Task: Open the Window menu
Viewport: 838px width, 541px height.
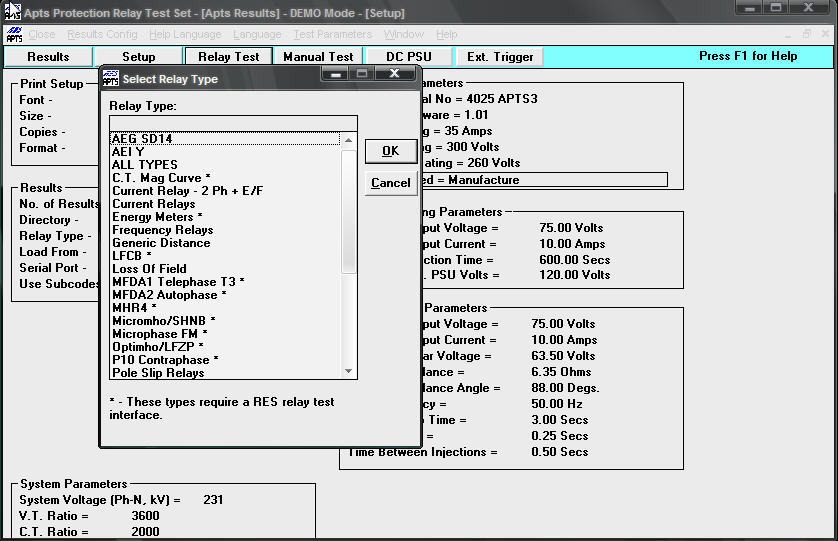Action: point(404,34)
